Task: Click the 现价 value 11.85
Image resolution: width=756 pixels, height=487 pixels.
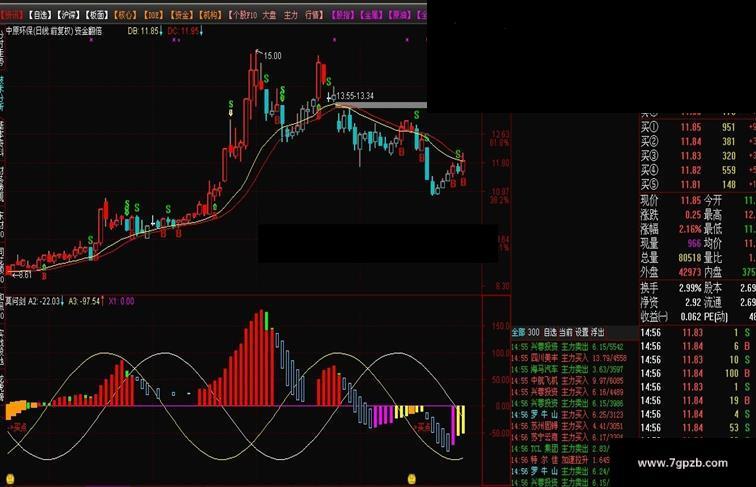Action: click(691, 200)
